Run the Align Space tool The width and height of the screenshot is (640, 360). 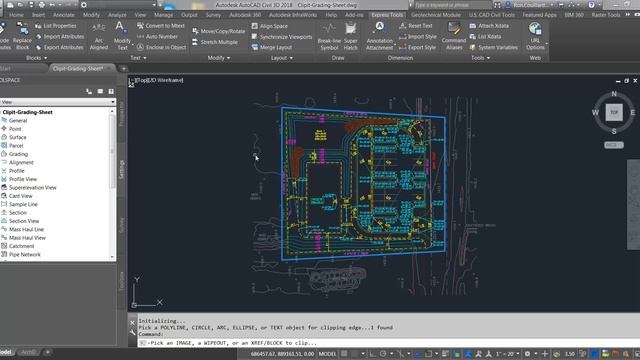269,26
